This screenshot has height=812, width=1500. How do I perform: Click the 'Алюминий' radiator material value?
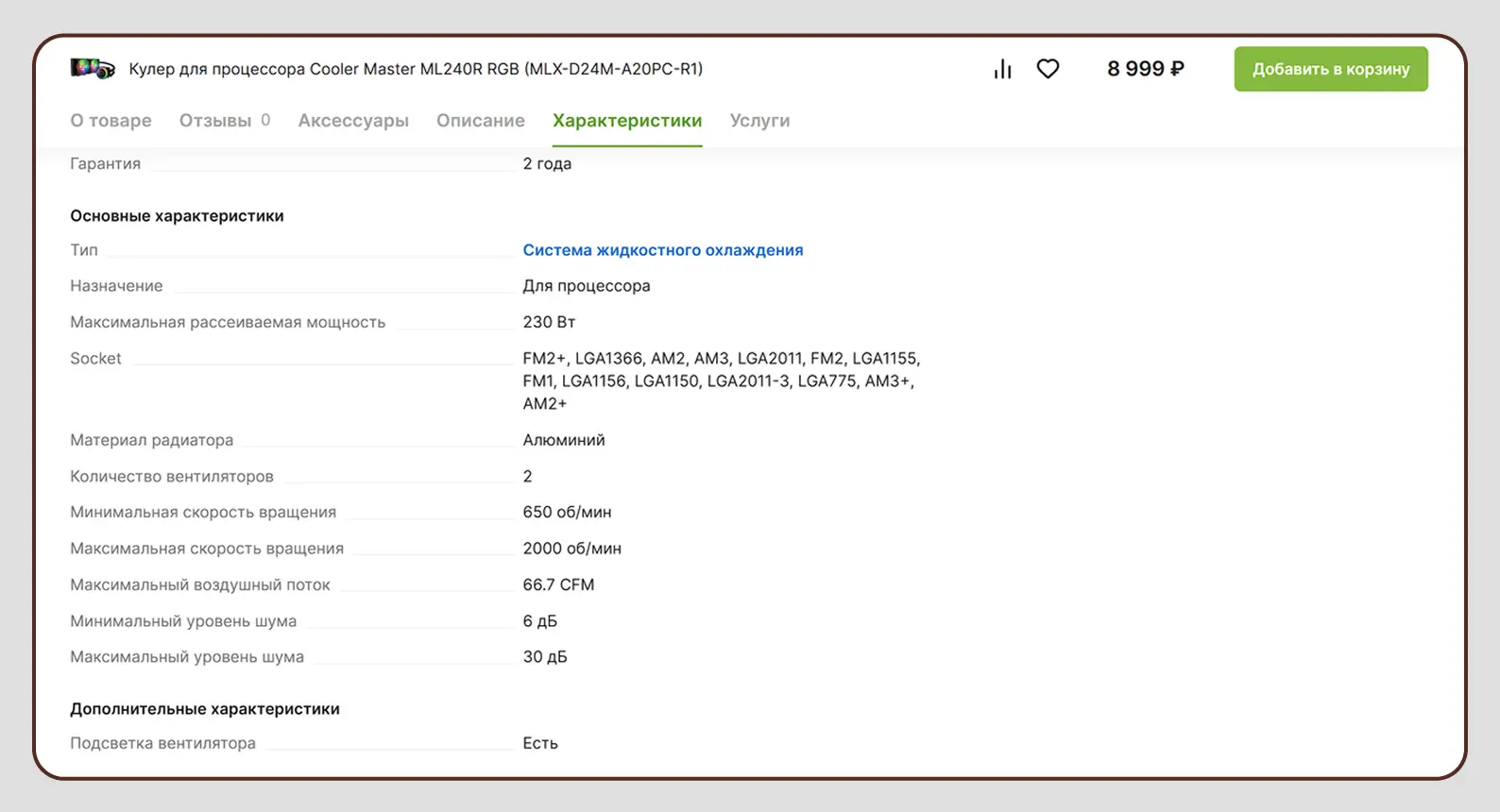click(x=564, y=440)
